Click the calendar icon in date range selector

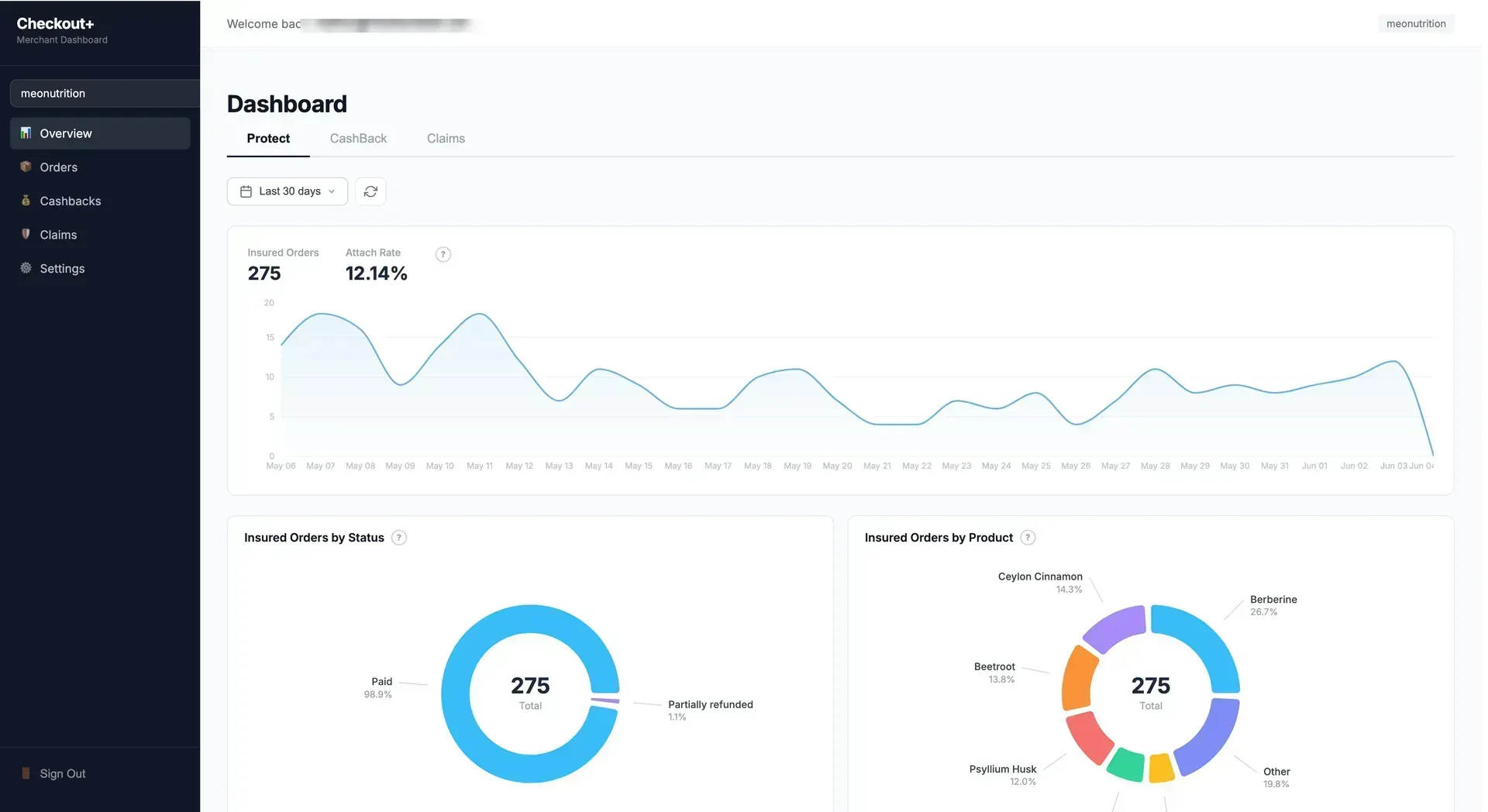click(246, 191)
